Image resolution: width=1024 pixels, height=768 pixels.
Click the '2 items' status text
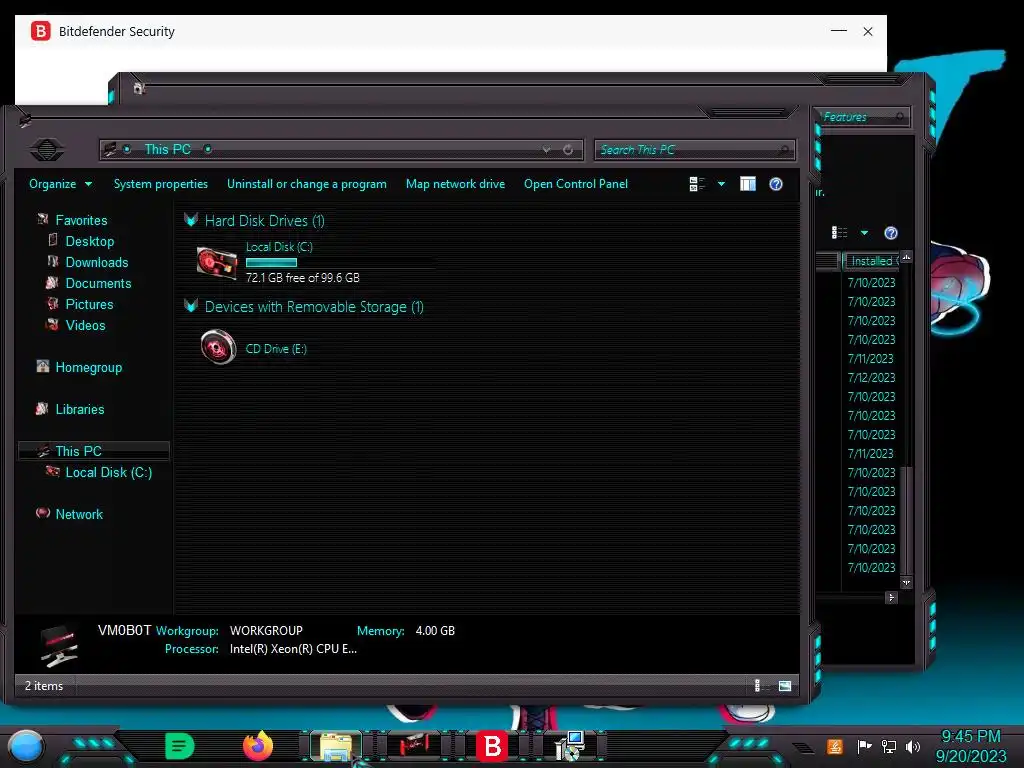(44, 686)
